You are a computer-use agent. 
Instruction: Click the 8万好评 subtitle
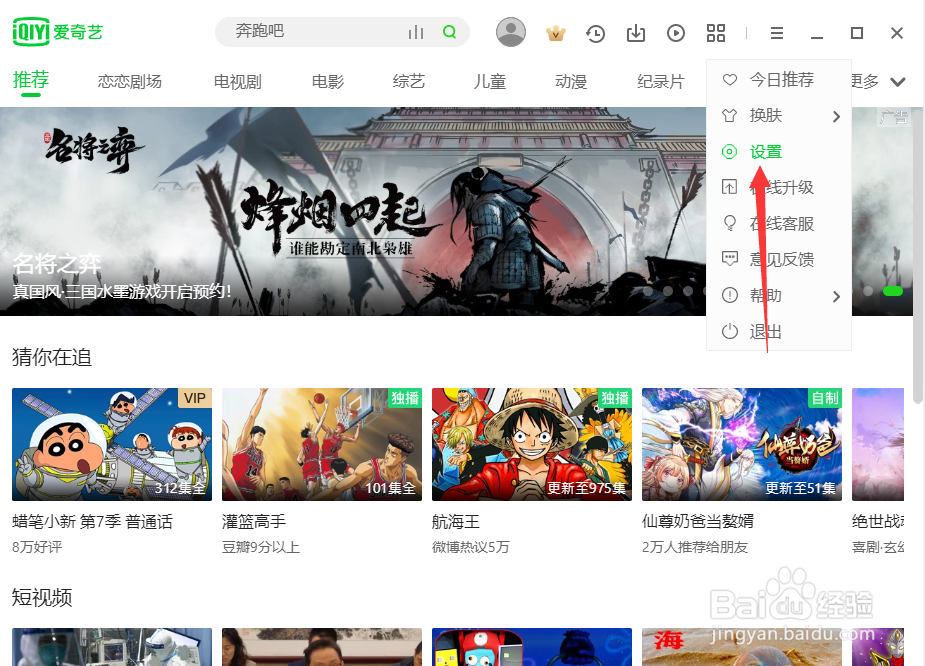pyautogui.click(x=37, y=547)
